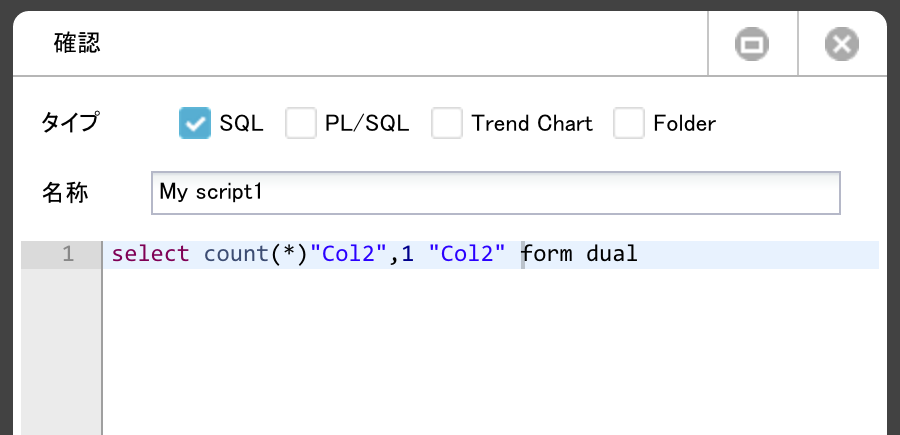Place cursor on the select keyword

pyautogui.click(x=150, y=254)
